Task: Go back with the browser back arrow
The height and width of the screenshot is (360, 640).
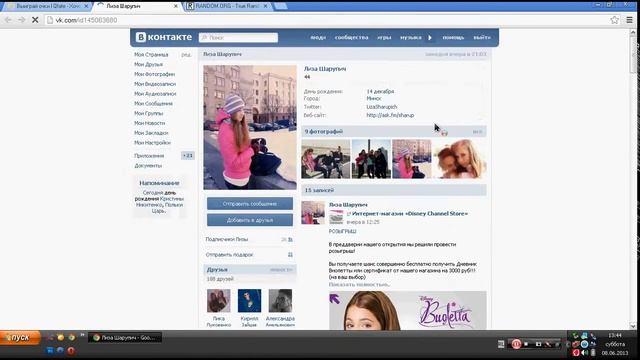Action: [x=8, y=20]
